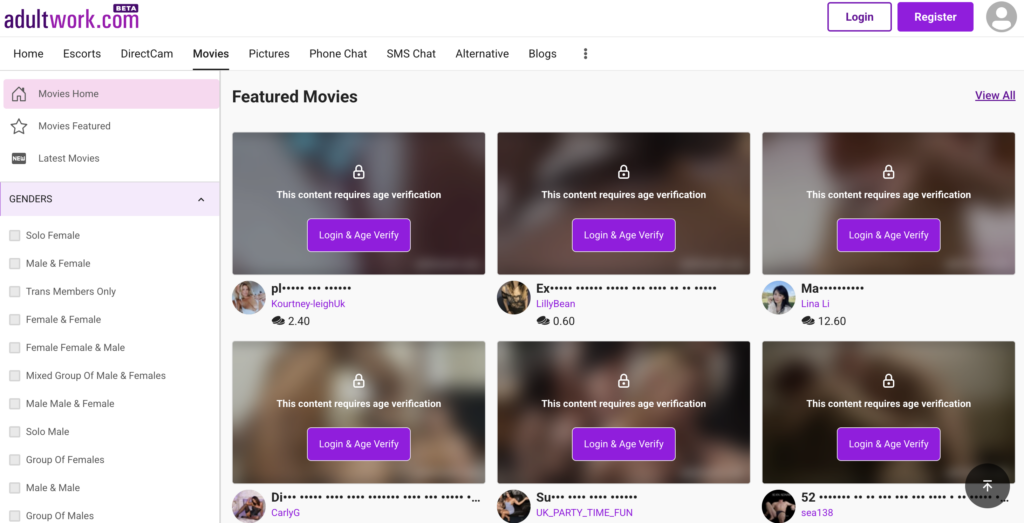Check the Male Male & Female checkbox

coord(14,404)
